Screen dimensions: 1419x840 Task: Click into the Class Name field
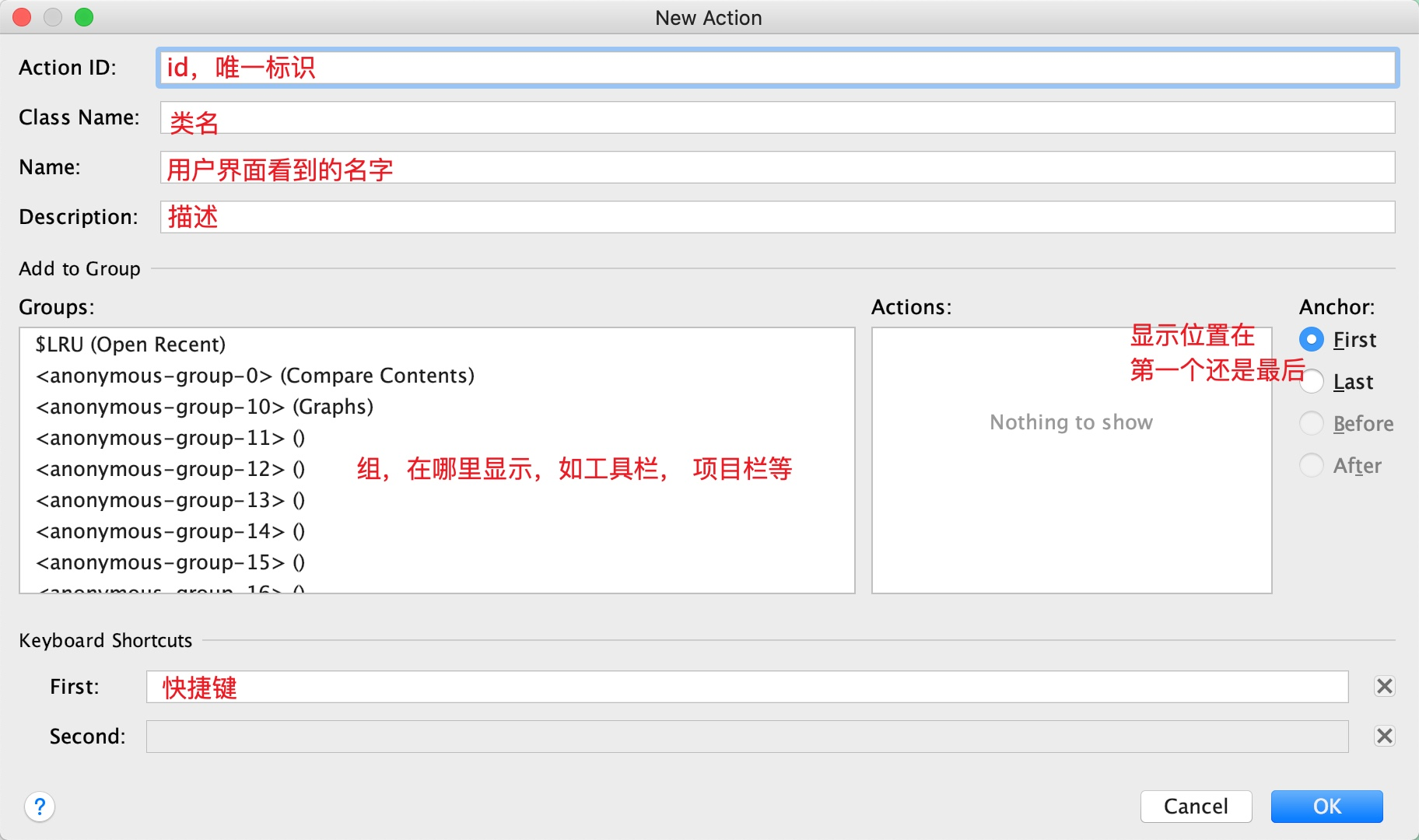(x=777, y=117)
